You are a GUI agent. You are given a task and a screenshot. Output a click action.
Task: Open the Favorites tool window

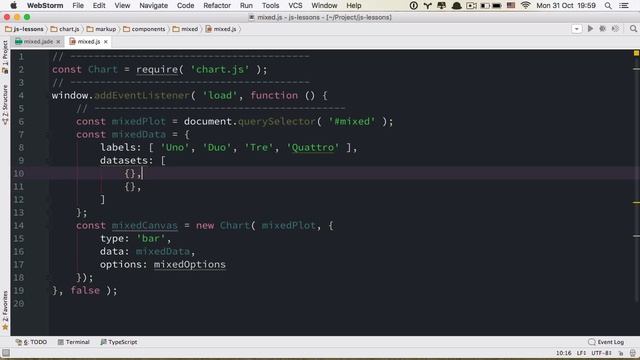(x=5, y=310)
